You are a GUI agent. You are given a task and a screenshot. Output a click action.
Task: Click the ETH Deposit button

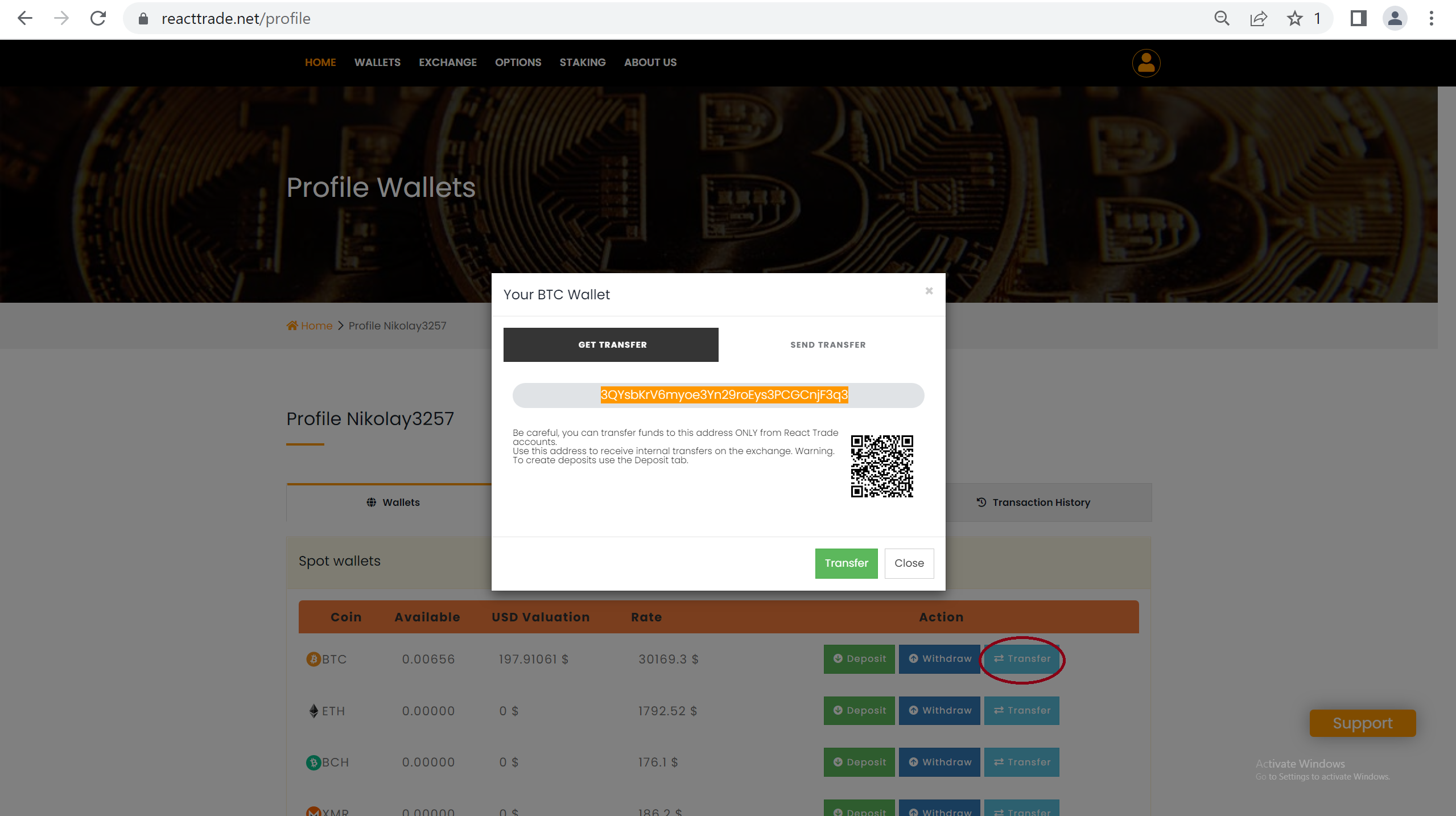click(859, 711)
